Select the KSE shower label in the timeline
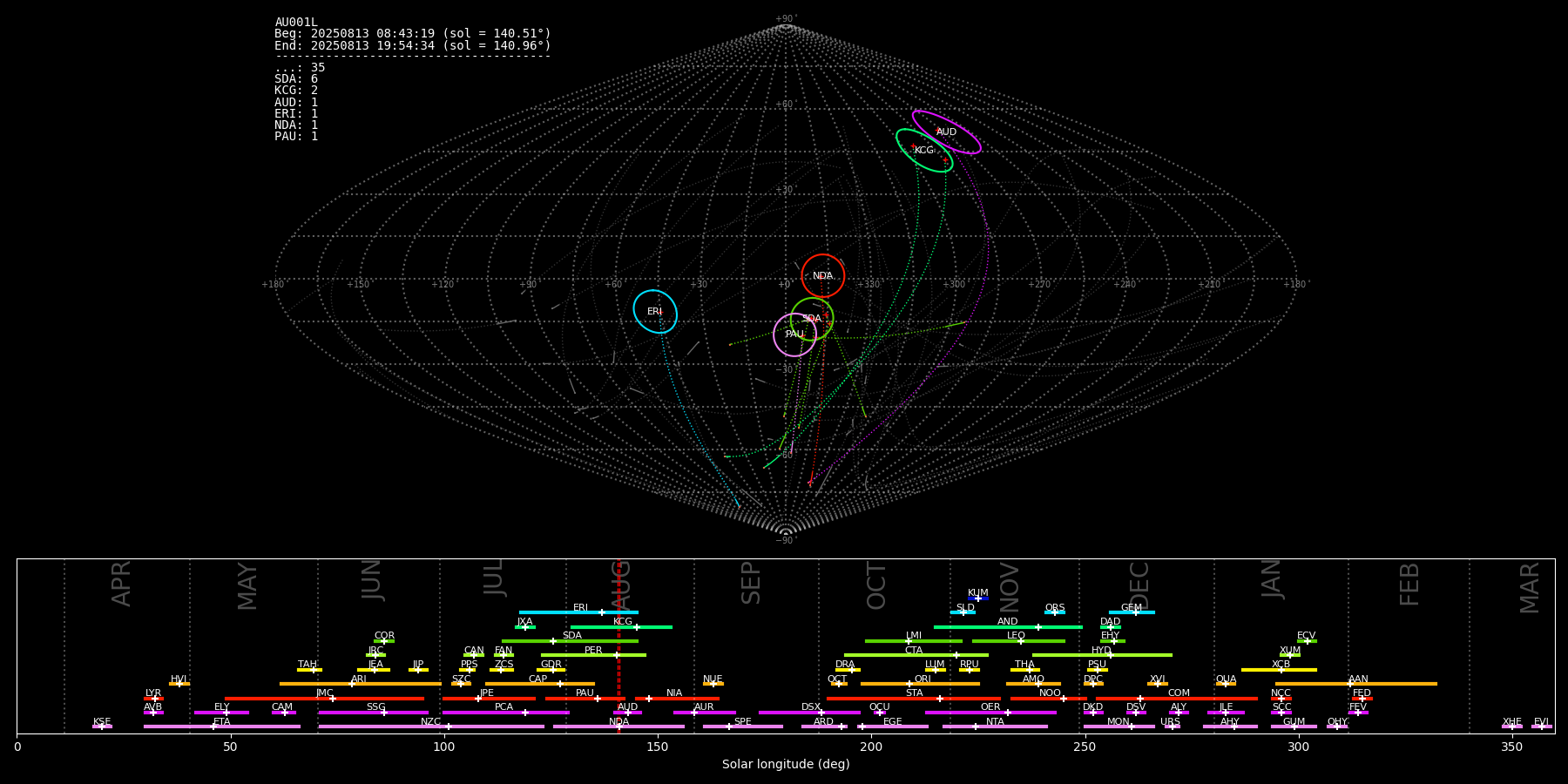This screenshot has height=784, width=1568. point(102,722)
